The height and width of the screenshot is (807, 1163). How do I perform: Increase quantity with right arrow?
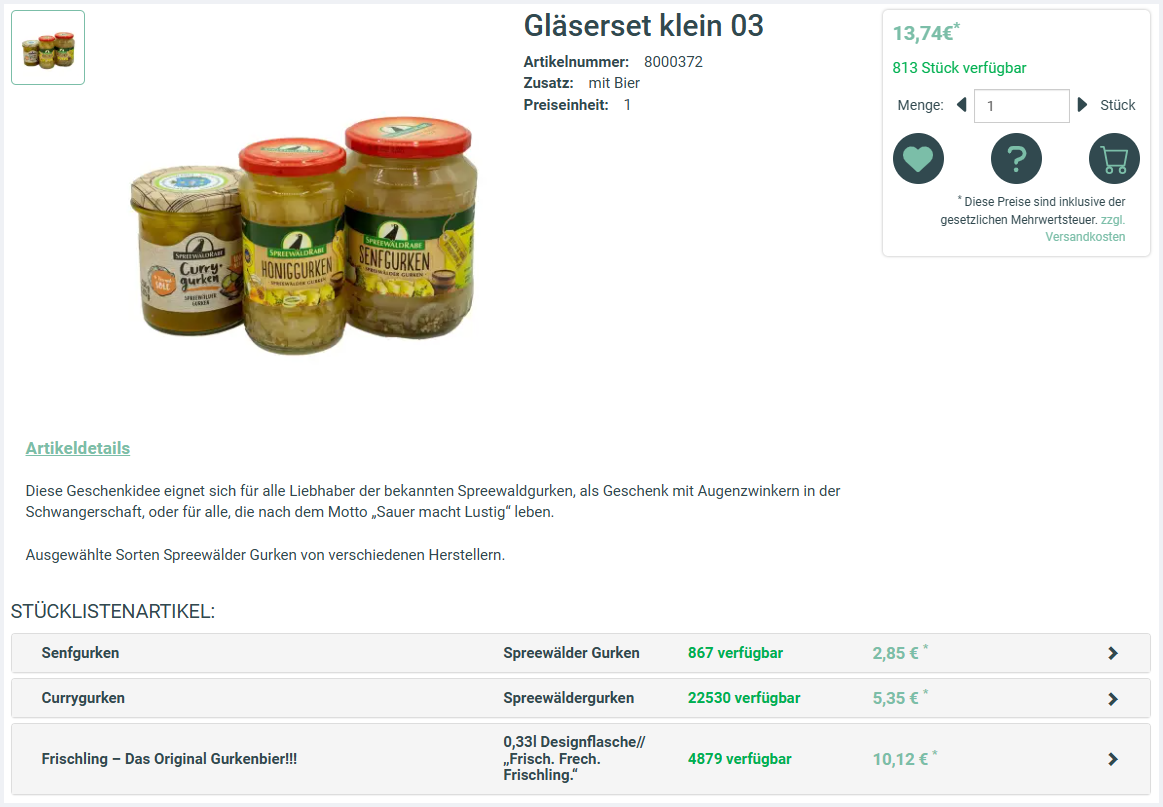1082,105
